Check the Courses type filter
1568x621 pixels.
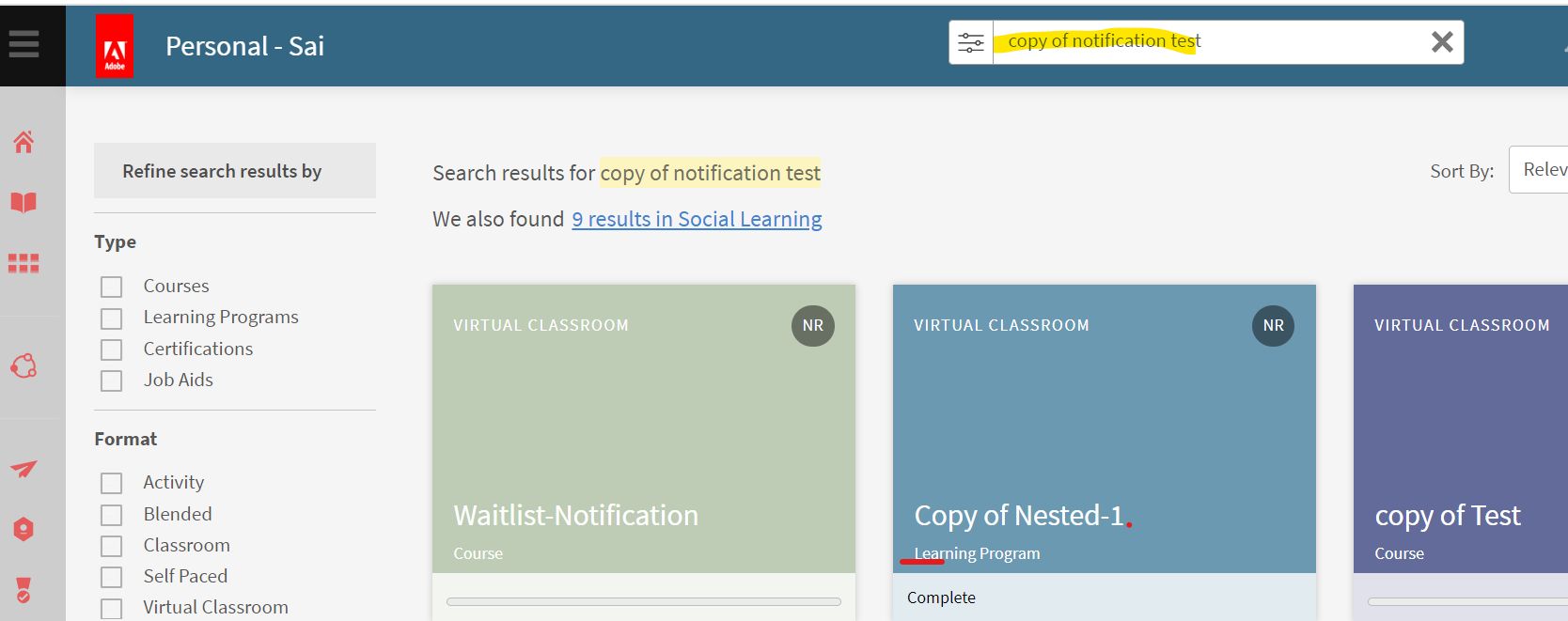(x=112, y=287)
